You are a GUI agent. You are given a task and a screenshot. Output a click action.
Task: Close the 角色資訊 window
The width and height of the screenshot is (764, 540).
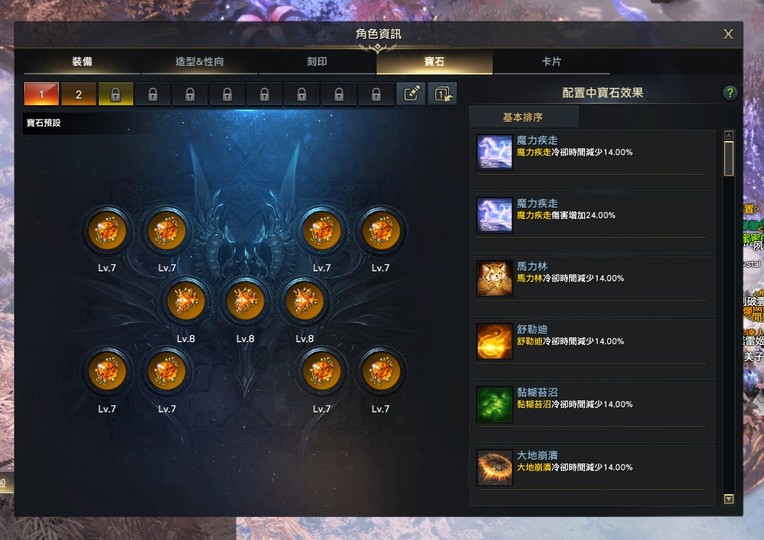pyautogui.click(x=728, y=34)
